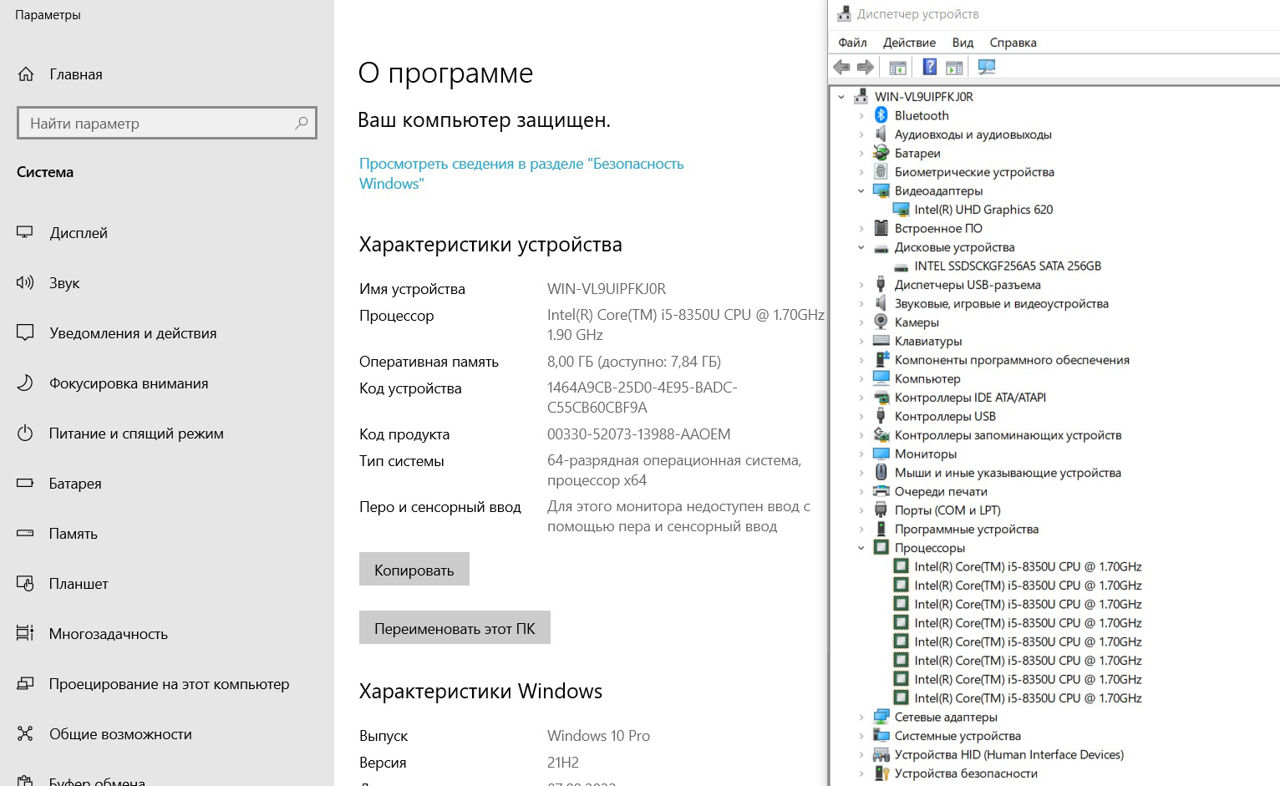The width and height of the screenshot is (1280, 786).
Task: Collapse the WIN-VL9UIPFKJ0R root node
Action: [841, 97]
